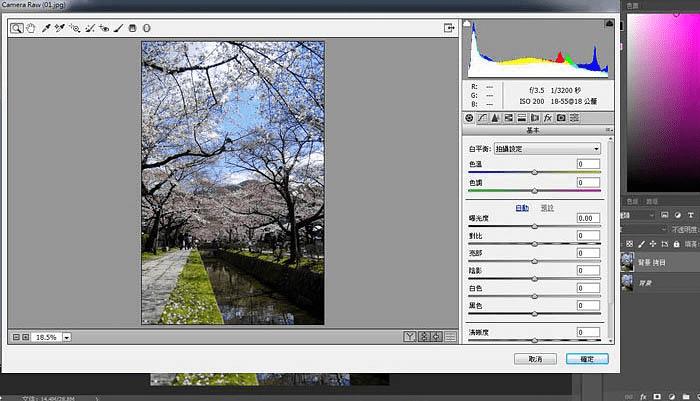Select the Graduated Filter tool
Screen dimensions: 700x401
(132, 28)
